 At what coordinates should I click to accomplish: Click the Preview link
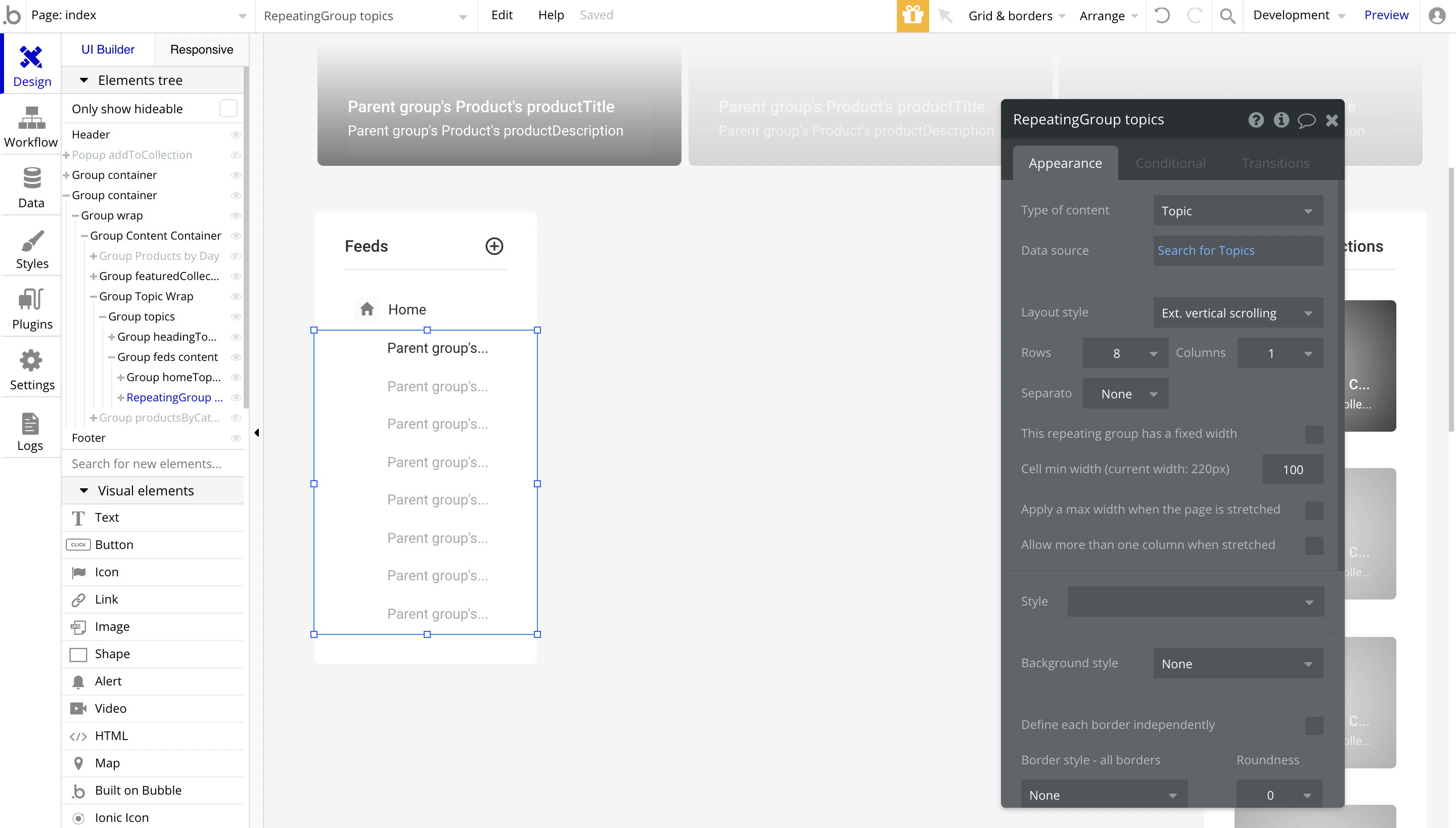1386,15
